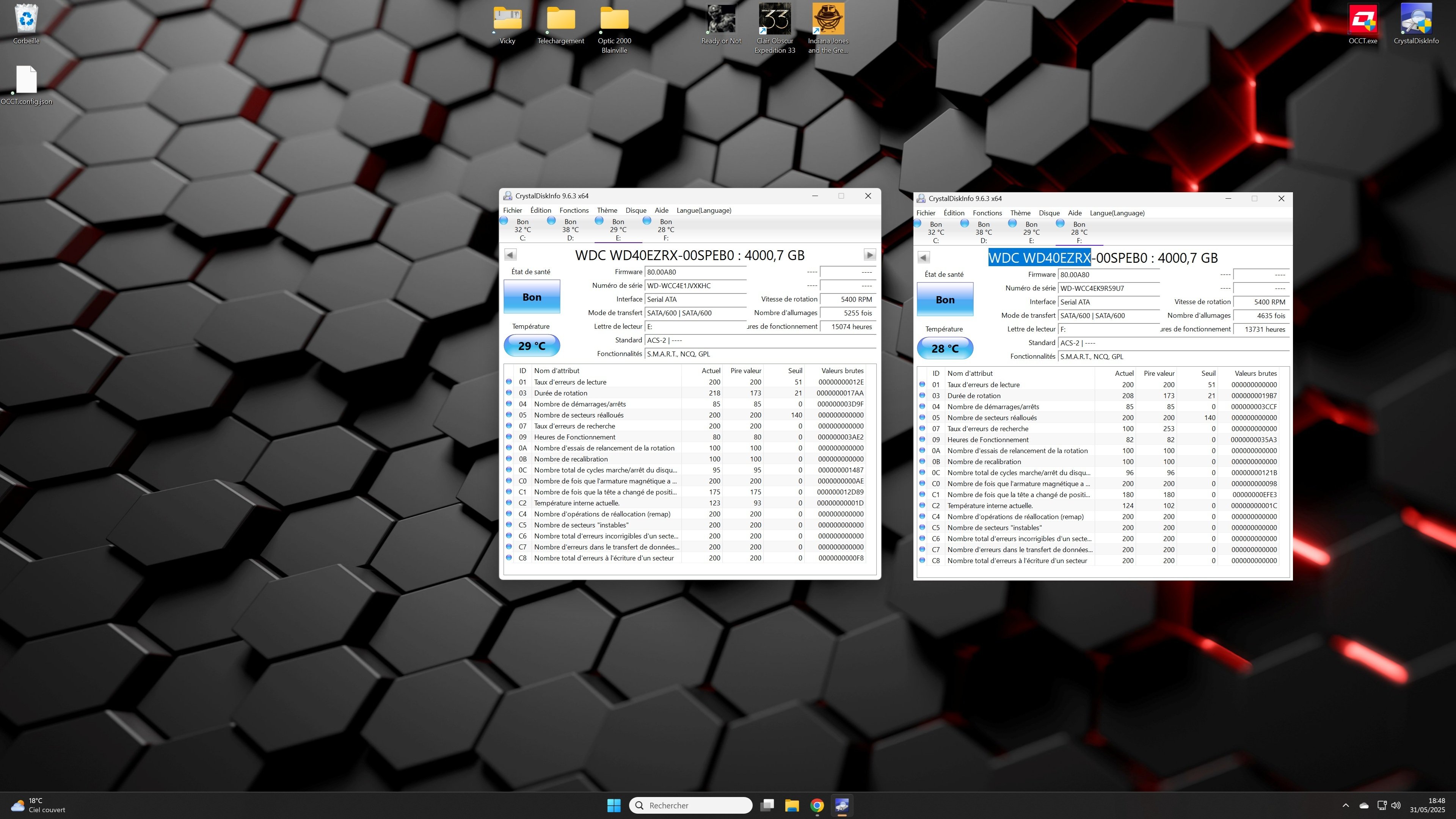Click row C5 status indicator in right window
The height and width of the screenshot is (819, 1456).
point(922,527)
